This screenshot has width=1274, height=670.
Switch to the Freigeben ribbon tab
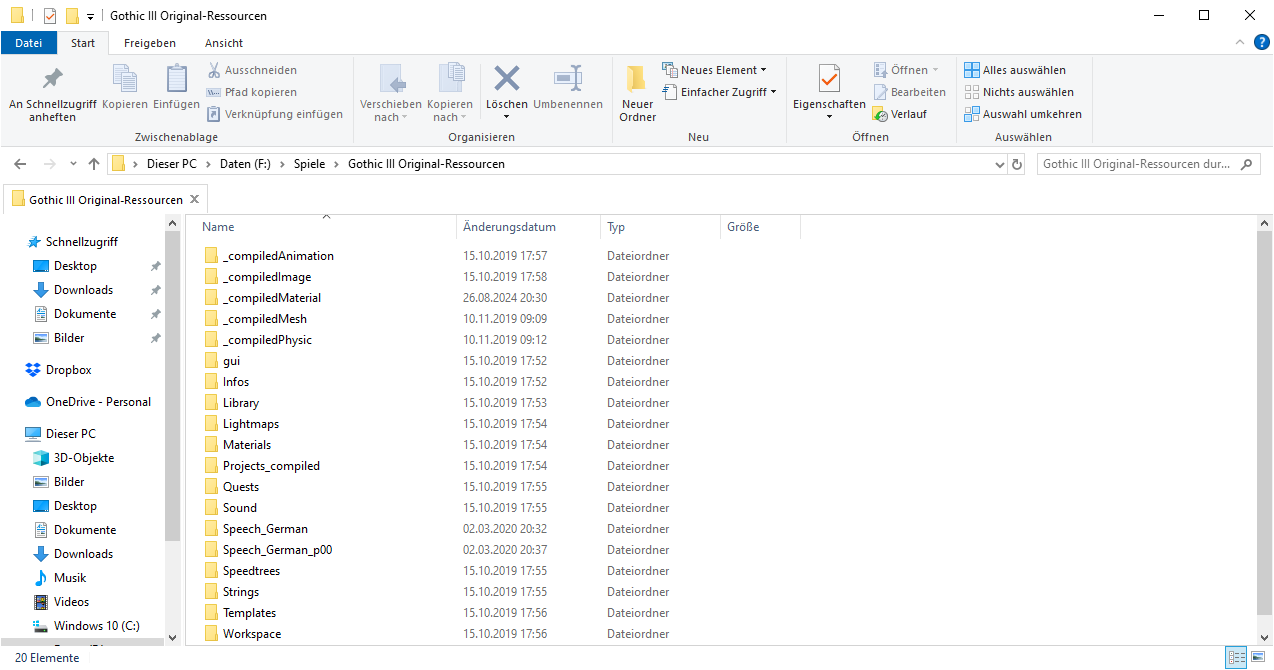[149, 43]
